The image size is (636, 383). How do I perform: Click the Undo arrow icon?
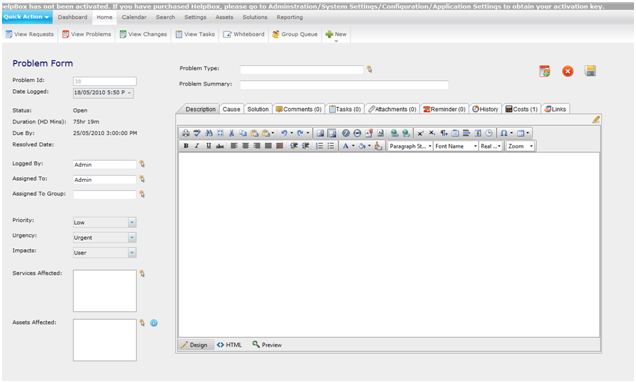(x=284, y=133)
